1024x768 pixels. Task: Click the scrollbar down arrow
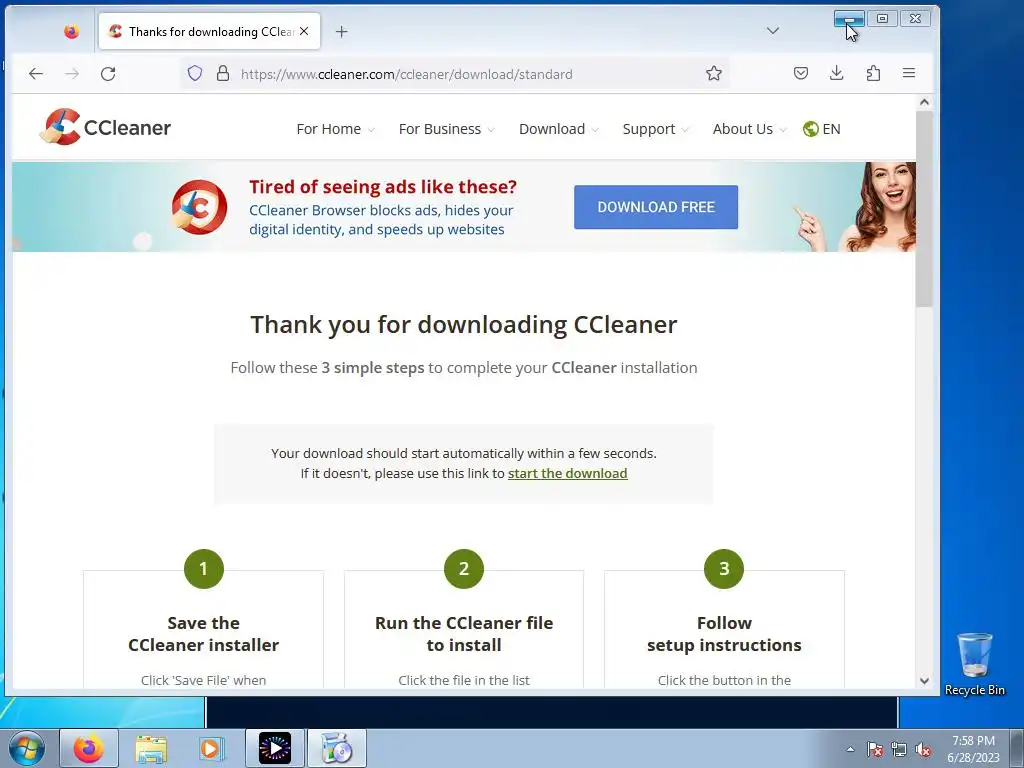[x=924, y=680]
